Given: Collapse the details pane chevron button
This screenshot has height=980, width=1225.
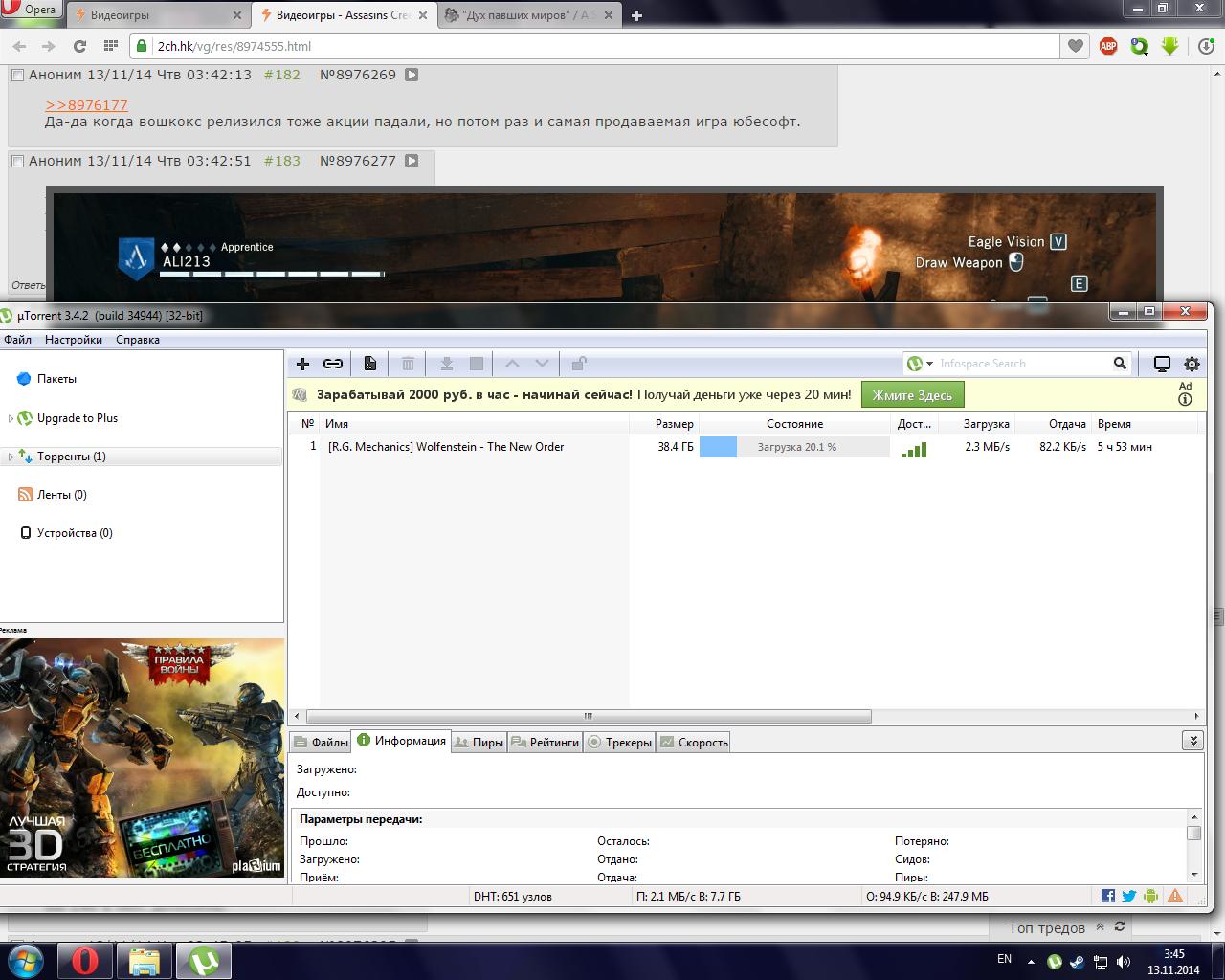Looking at the screenshot, I should pyautogui.click(x=1192, y=741).
